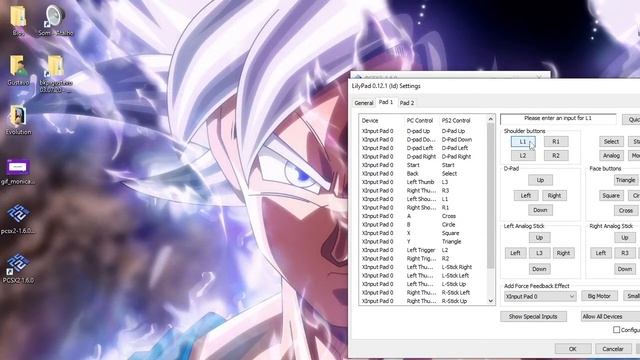
Task: Select the Left Trigger L2 binding row
Action: [x=423, y=250]
